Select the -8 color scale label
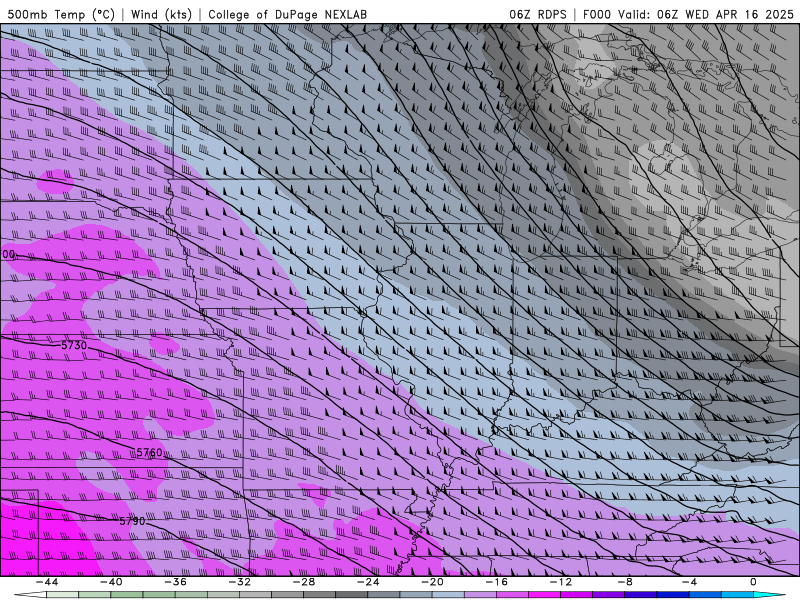 pyautogui.click(x=626, y=582)
